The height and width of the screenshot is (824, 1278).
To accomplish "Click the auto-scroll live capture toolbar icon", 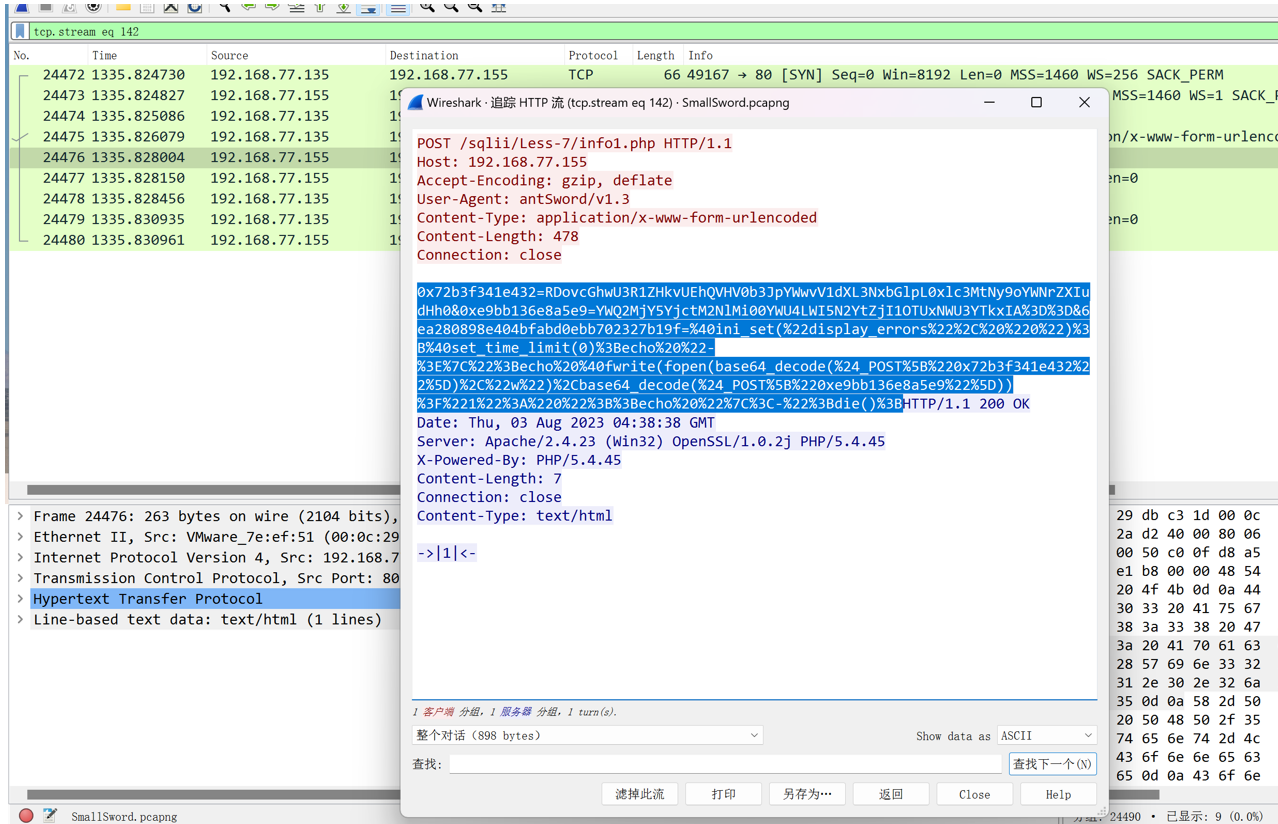I will (368, 7).
